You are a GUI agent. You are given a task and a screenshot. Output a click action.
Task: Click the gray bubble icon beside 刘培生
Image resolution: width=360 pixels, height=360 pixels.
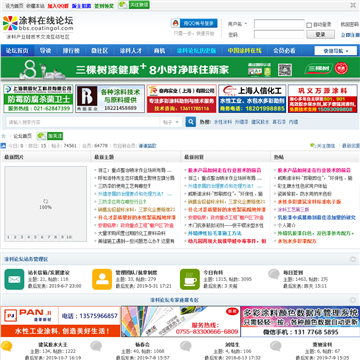click(186, 346)
